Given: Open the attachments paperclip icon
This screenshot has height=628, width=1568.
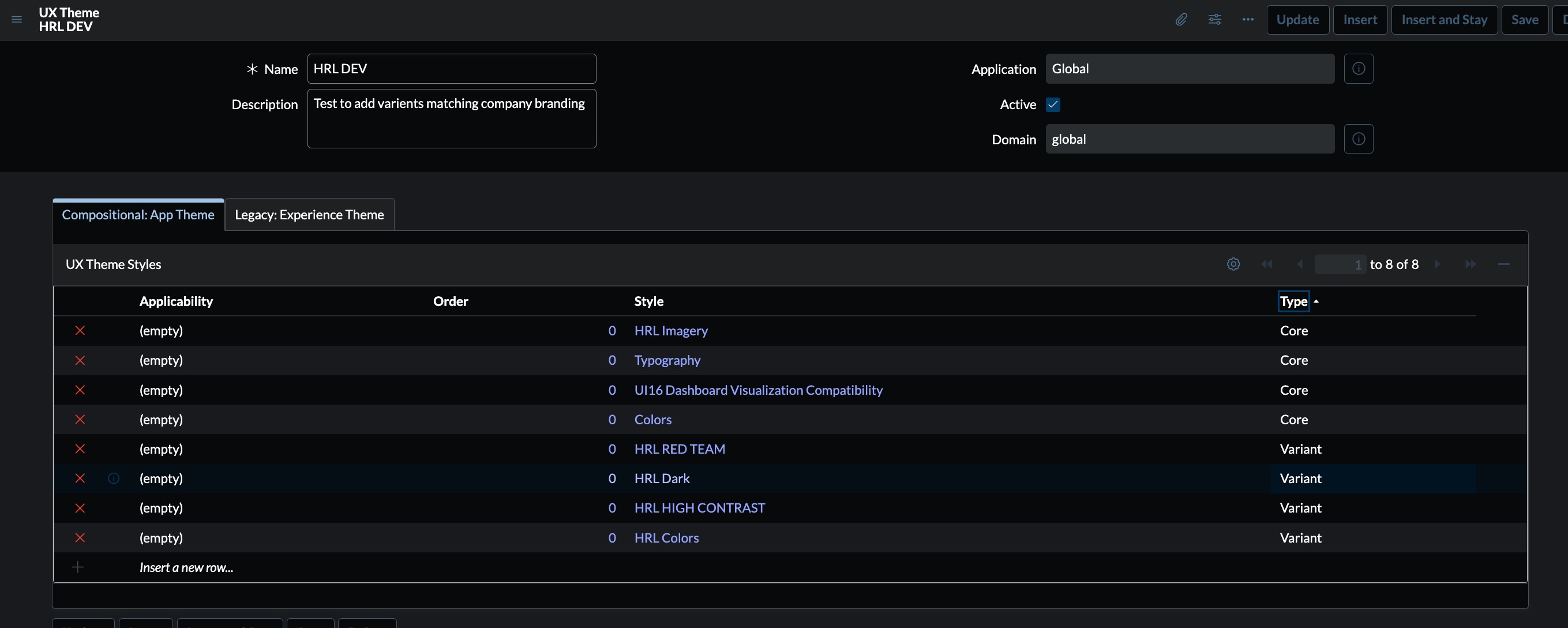Looking at the screenshot, I should pos(1181,20).
